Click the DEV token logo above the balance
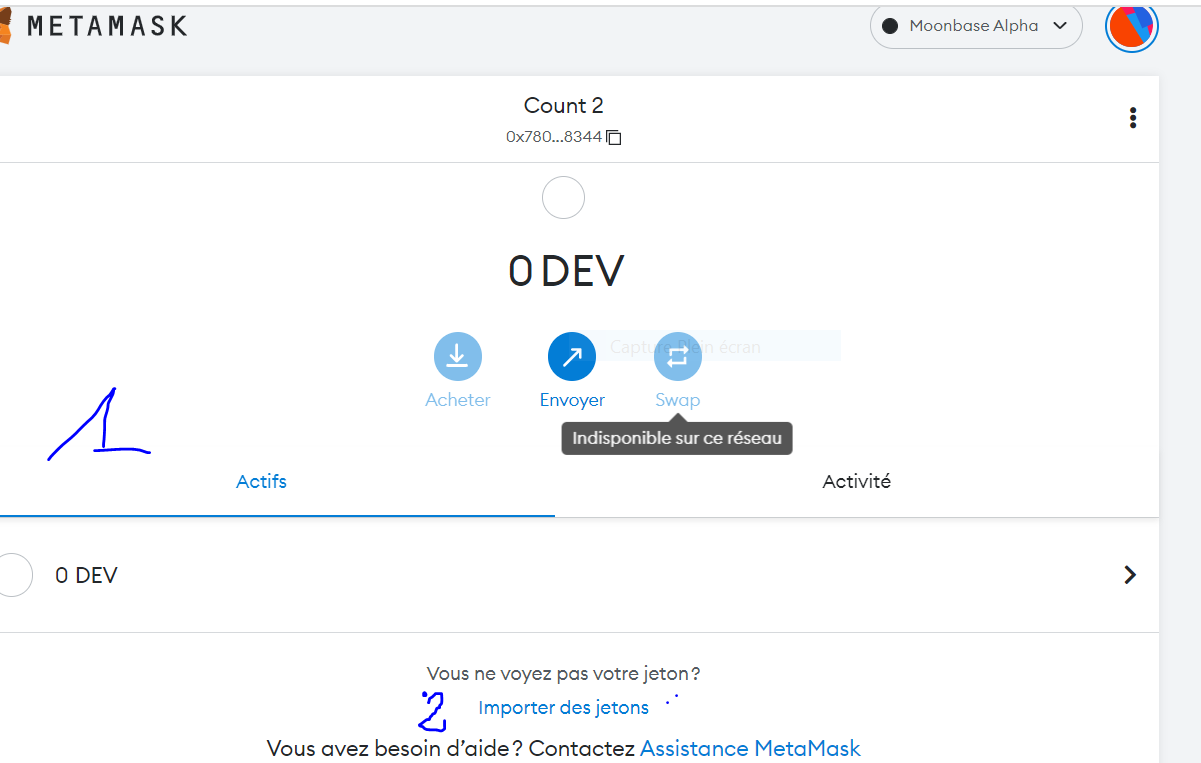 point(563,198)
